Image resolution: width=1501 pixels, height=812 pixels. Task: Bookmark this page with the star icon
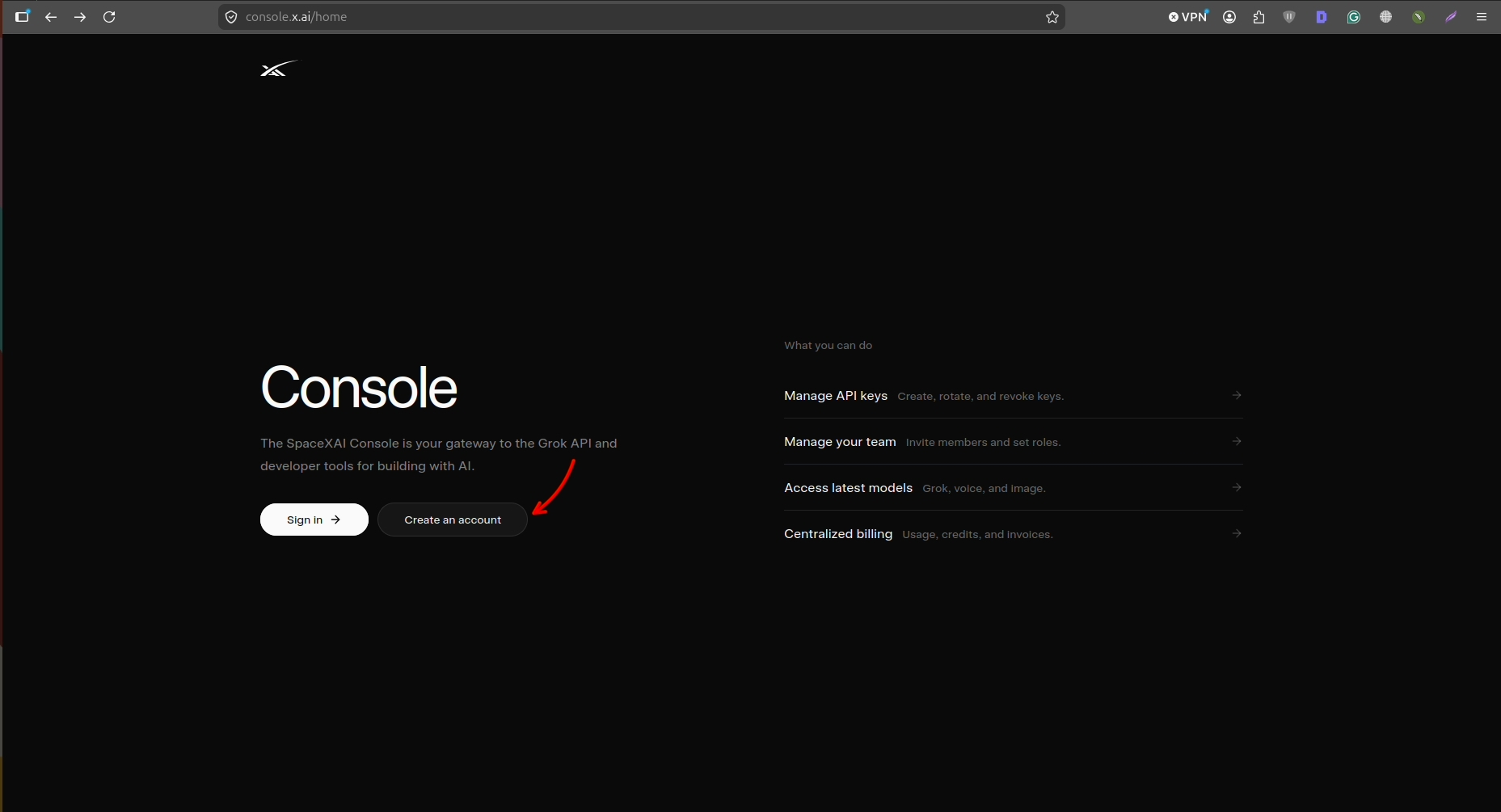pyautogui.click(x=1052, y=17)
